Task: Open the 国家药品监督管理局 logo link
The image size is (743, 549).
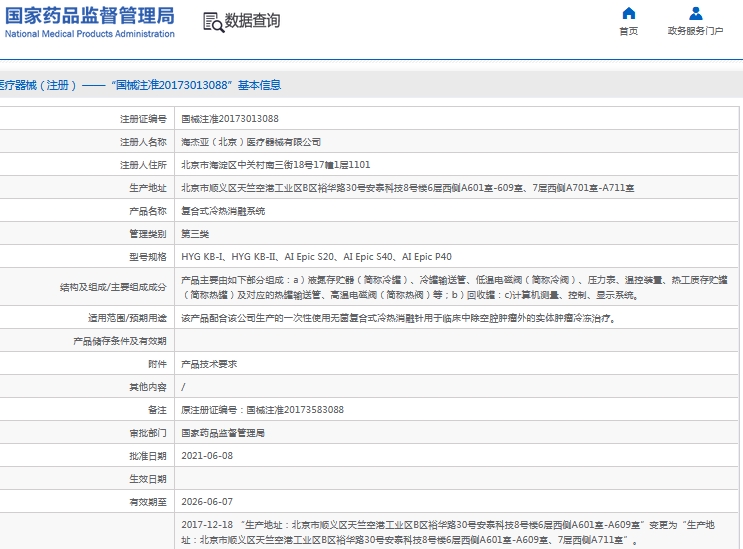Action: pyautogui.click(x=90, y=22)
